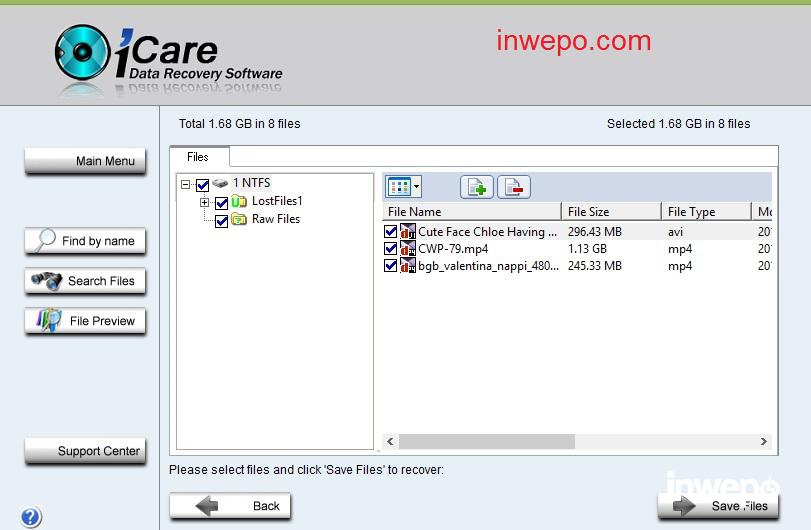Click the 296.43 MB size cell

pyautogui.click(x=595, y=232)
